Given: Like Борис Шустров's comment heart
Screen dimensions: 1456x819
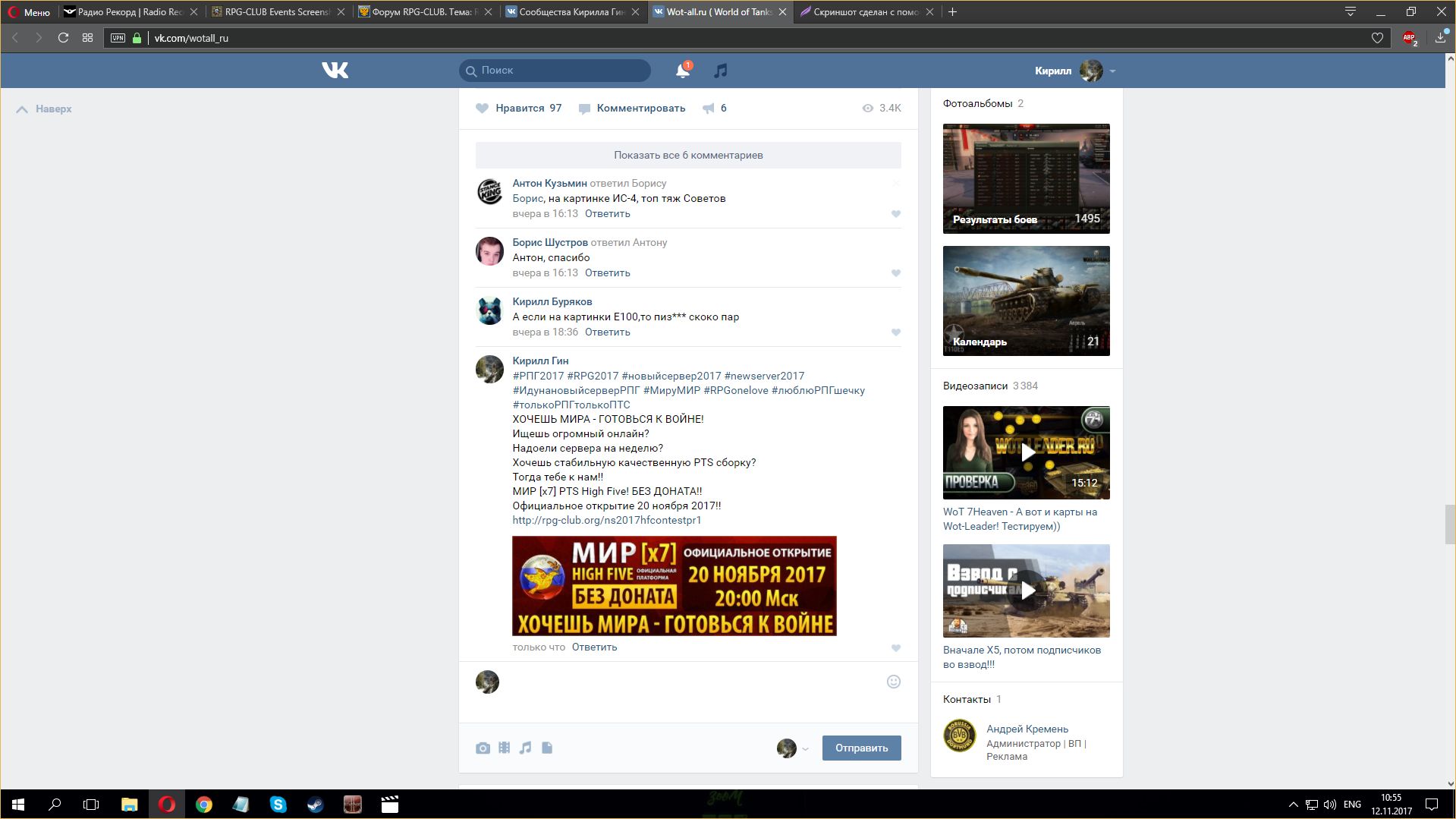Looking at the screenshot, I should click(896, 273).
